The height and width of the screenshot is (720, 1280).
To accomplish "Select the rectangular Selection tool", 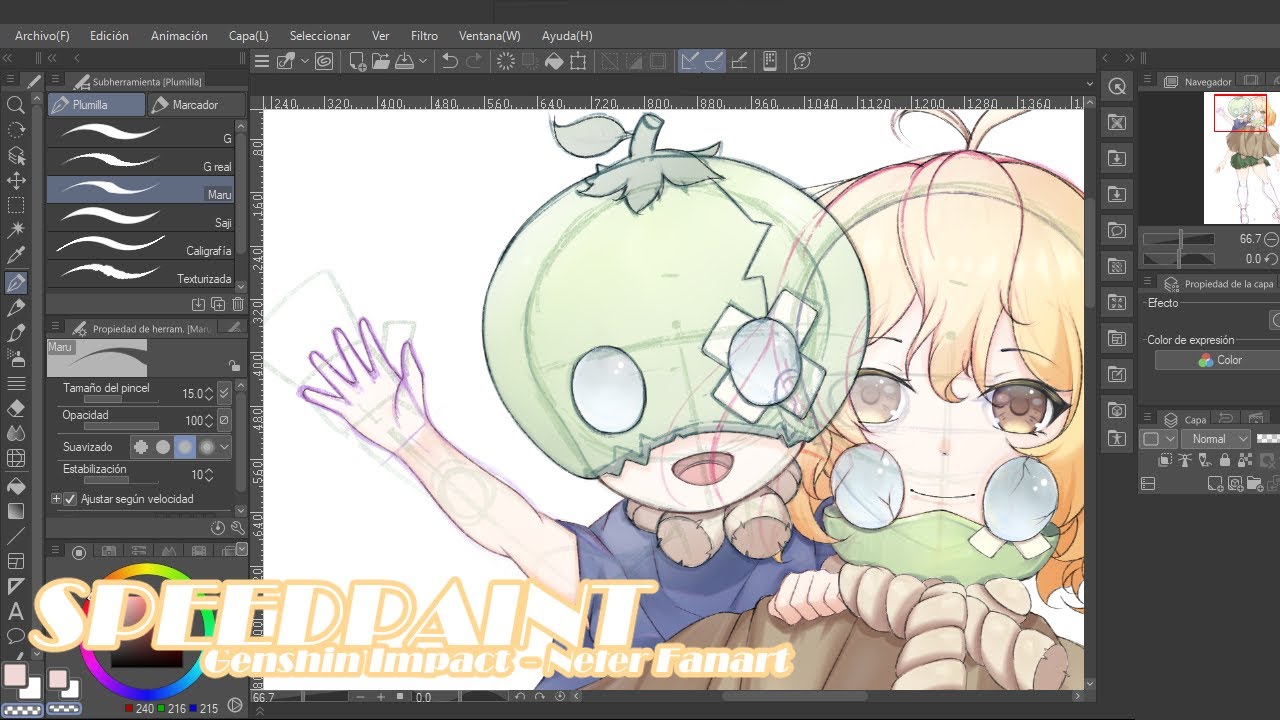I will pyautogui.click(x=16, y=206).
